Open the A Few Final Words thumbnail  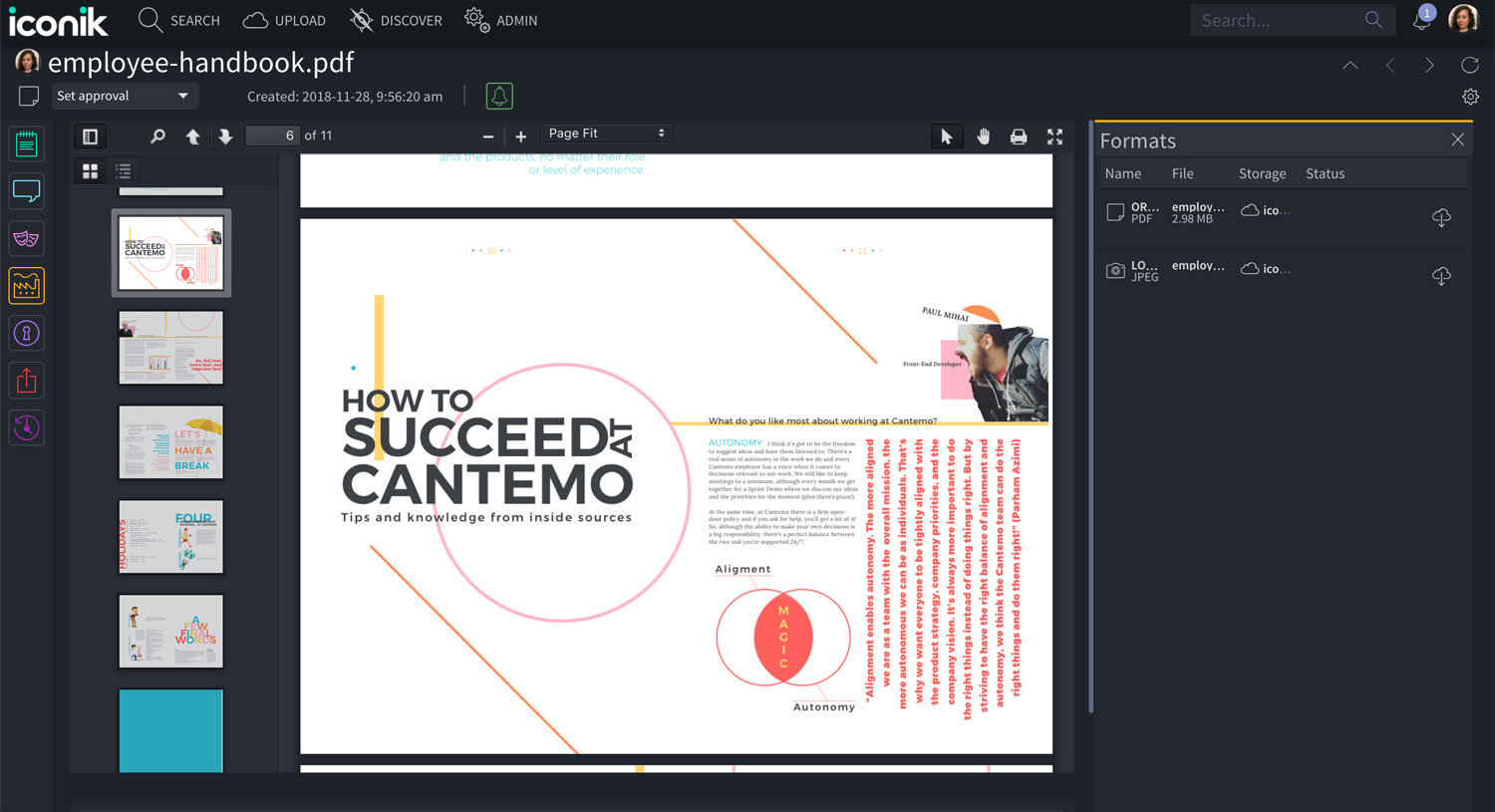coord(171,632)
